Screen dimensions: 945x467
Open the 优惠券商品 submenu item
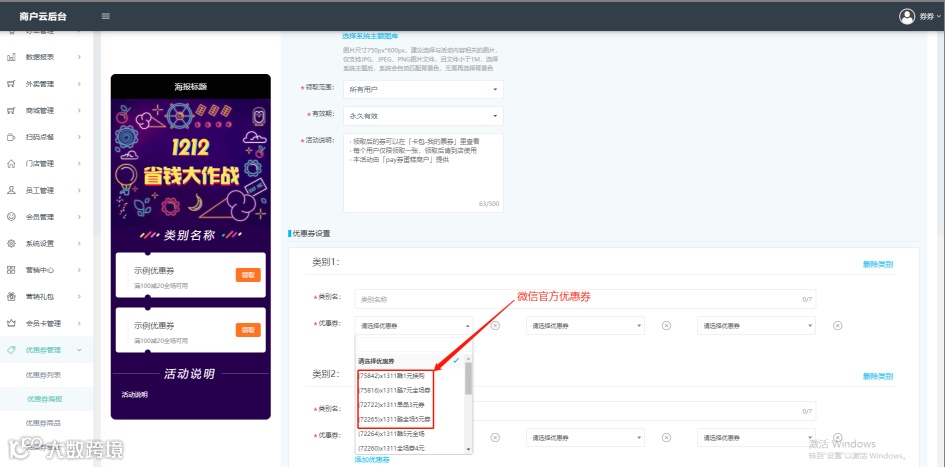click(43, 423)
